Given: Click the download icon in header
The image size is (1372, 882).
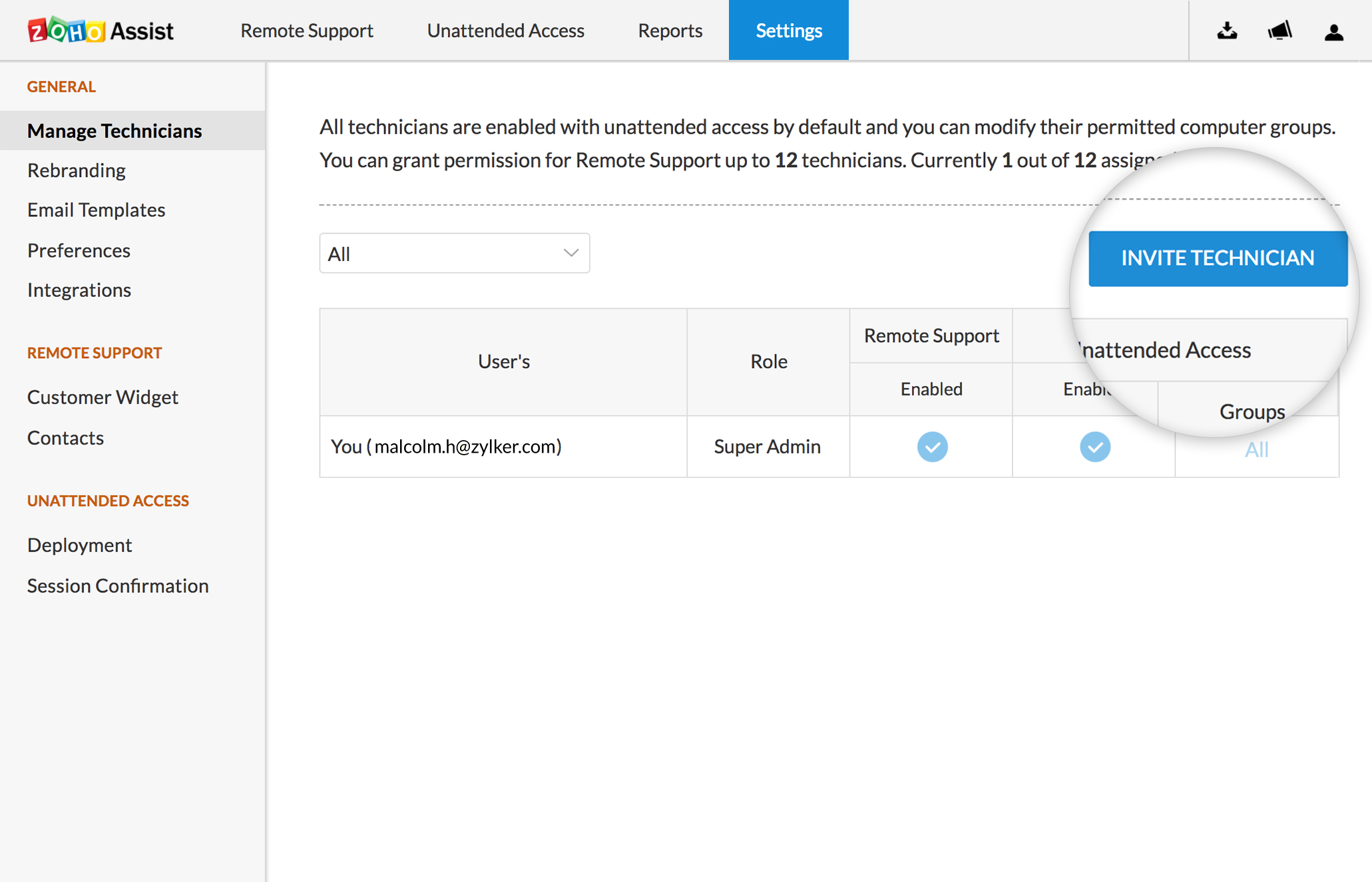Looking at the screenshot, I should click(1227, 31).
